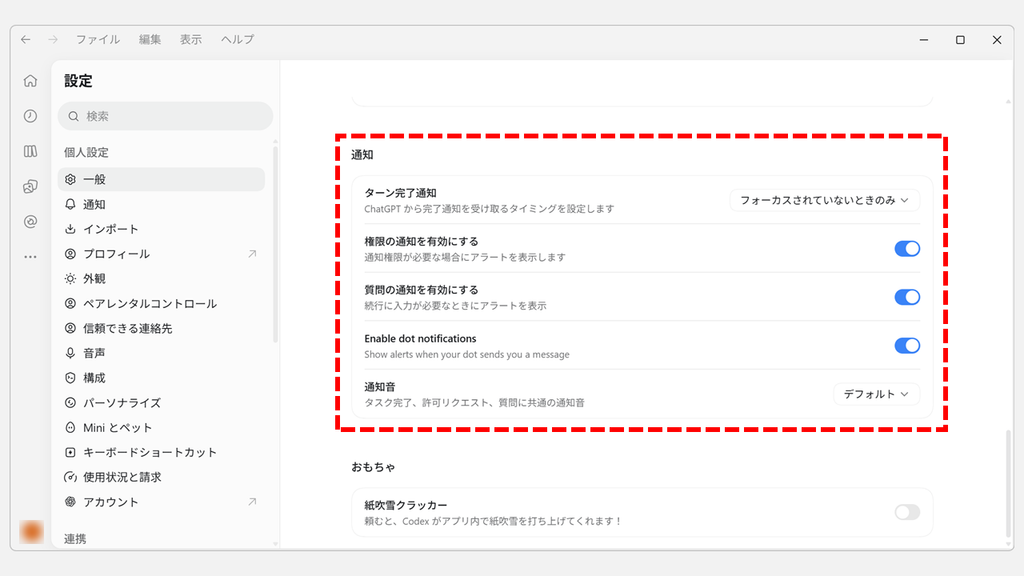Click the icon beside パーソナライズ
This screenshot has width=1024, height=576.
[x=71, y=403]
